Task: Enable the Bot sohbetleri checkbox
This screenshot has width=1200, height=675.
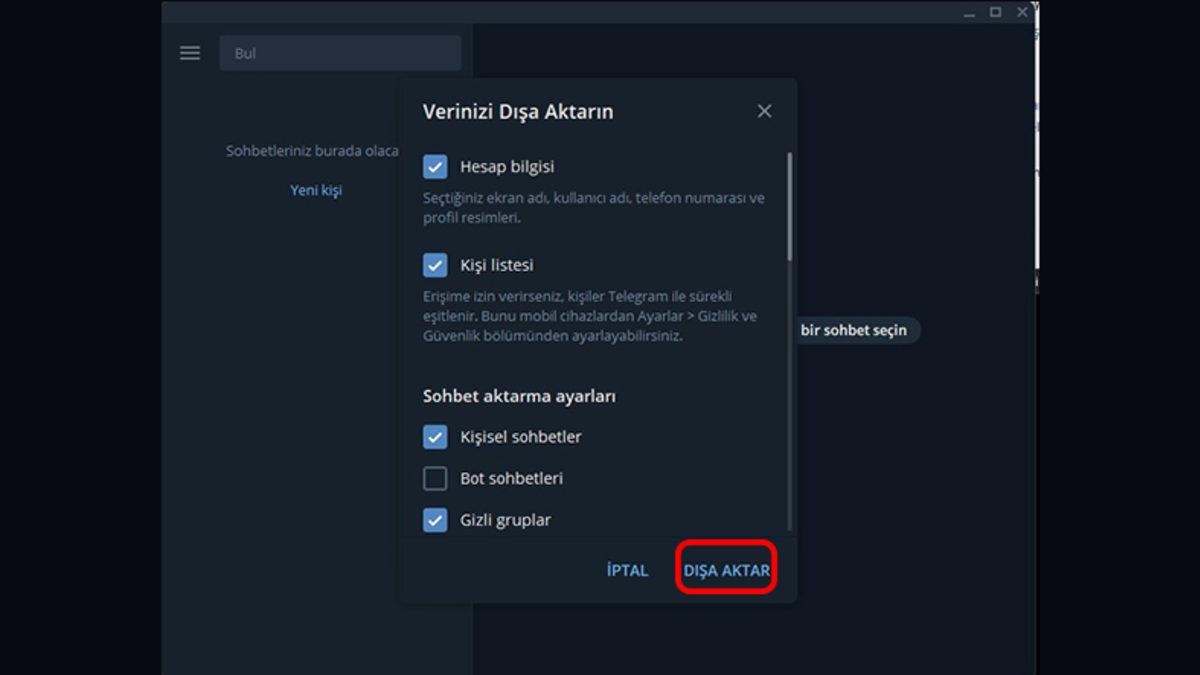Action: [x=435, y=479]
